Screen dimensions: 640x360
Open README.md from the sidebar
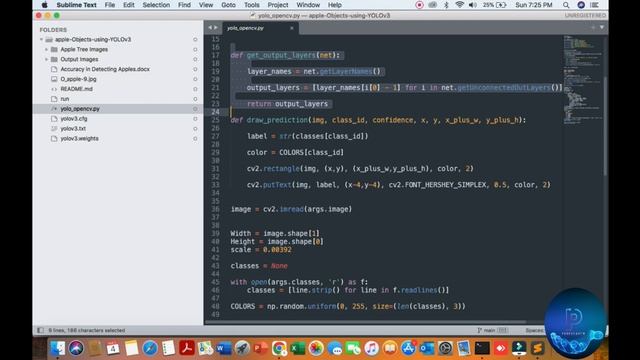76,89
